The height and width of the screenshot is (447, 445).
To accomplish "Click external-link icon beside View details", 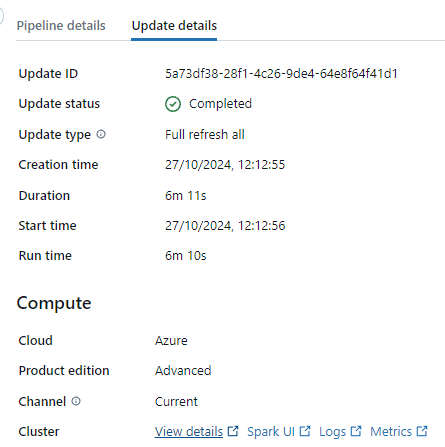I will (x=233, y=431).
